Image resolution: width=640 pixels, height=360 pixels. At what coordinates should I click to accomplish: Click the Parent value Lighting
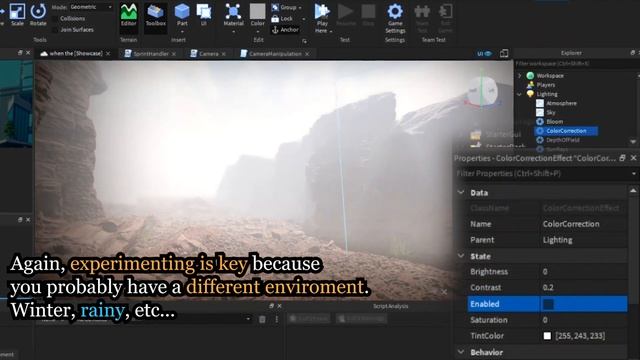pyautogui.click(x=583, y=240)
